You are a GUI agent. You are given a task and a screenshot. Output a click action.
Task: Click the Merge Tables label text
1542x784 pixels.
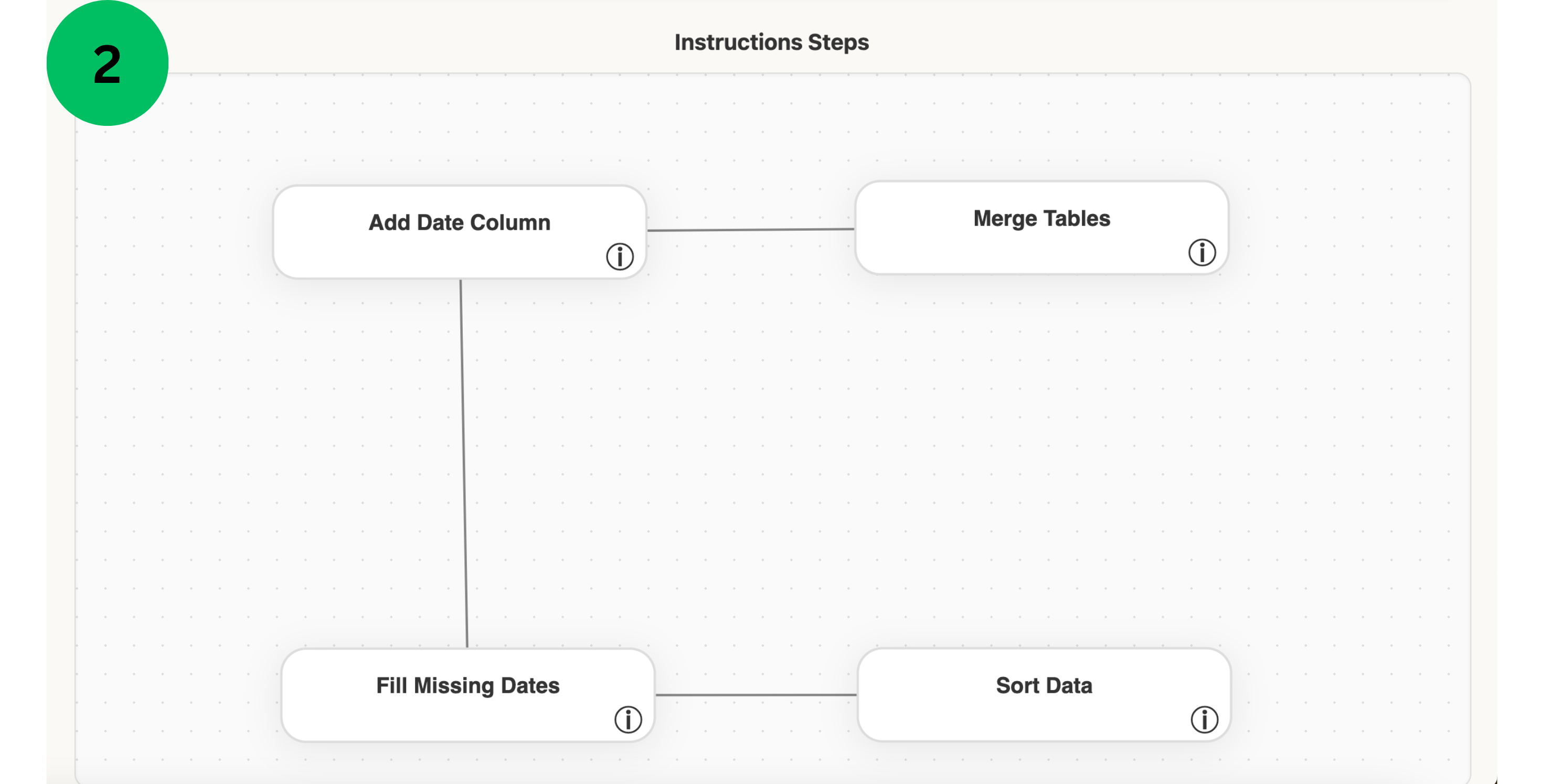point(1041,218)
